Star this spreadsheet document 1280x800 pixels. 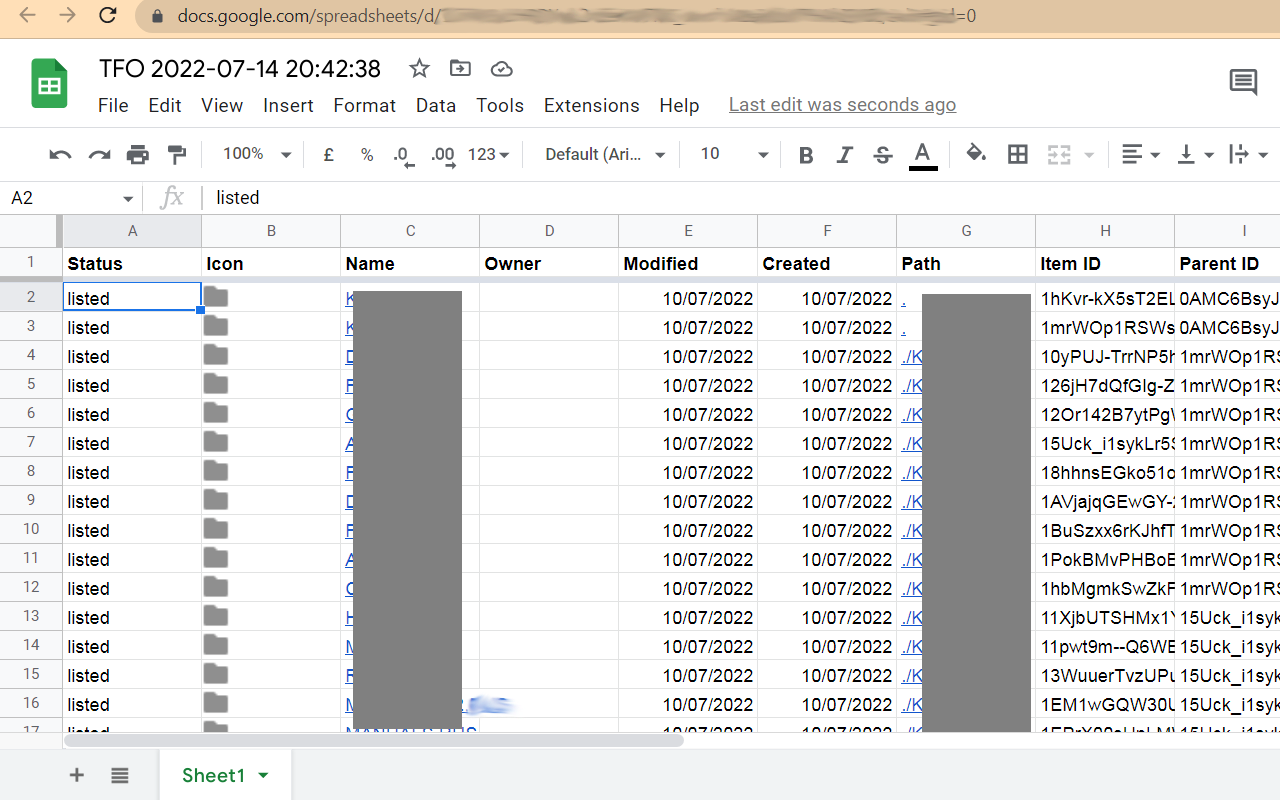pyautogui.click(x=419, y=68)
